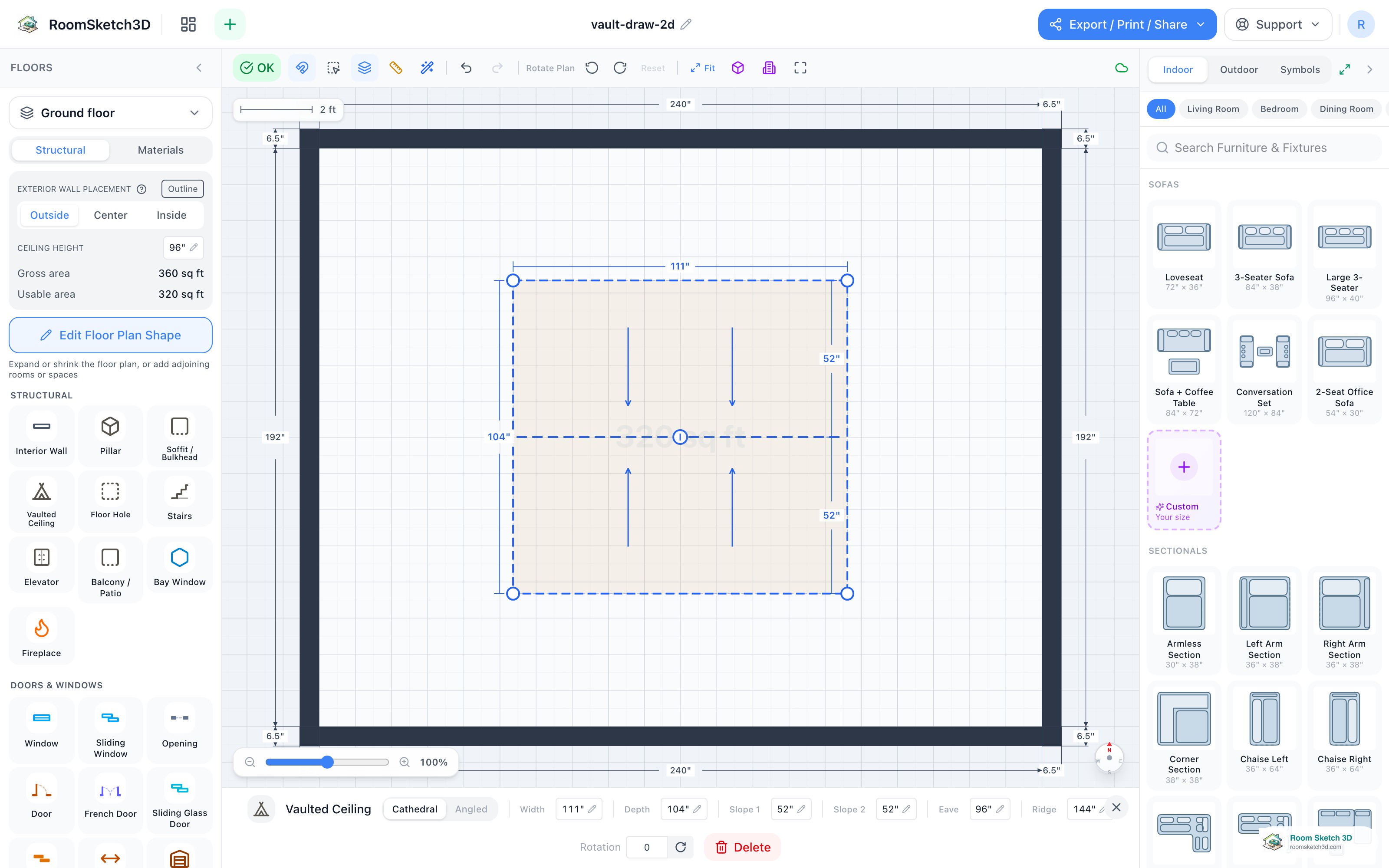Set exterior wall placement to Inside

[x=171, y=215]
